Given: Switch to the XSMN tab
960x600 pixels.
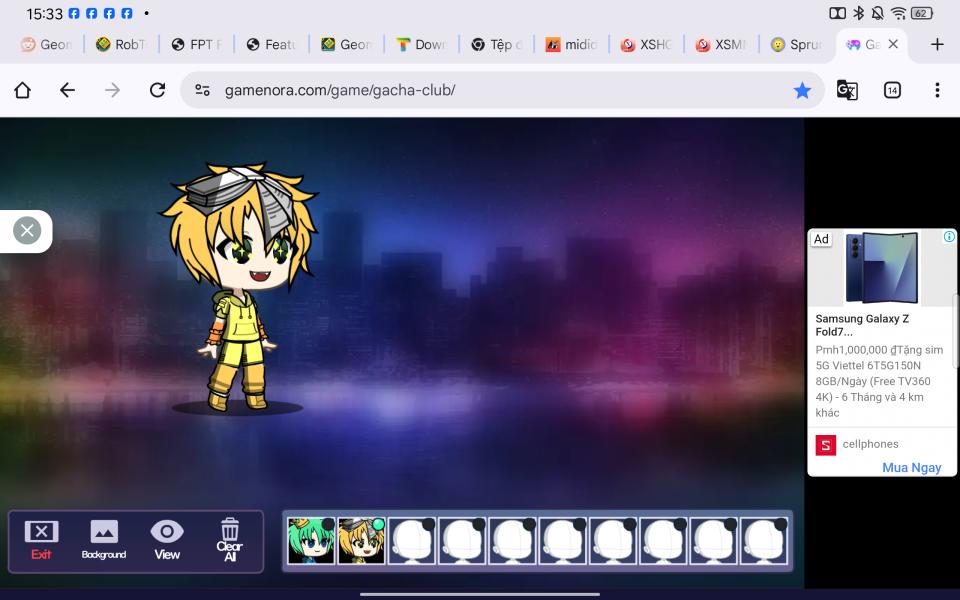Looking at the screenshot, I should click(x=721, y=45).
